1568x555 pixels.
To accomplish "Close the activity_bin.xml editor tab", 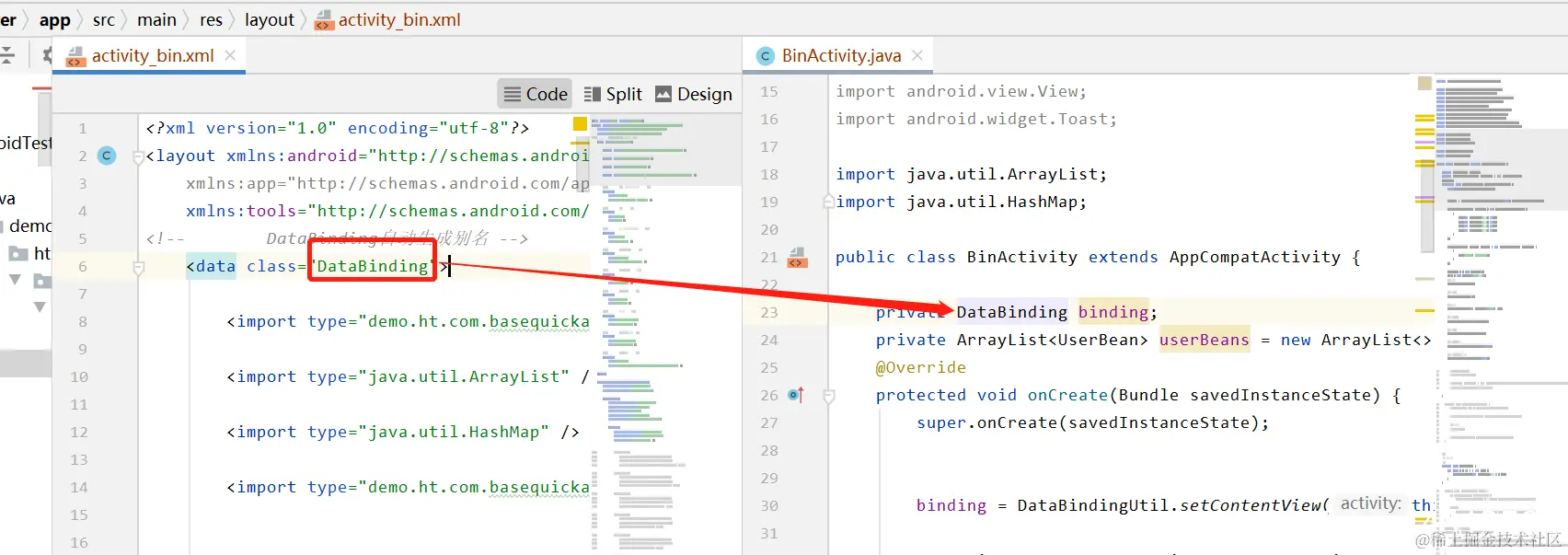I will 230,55.
